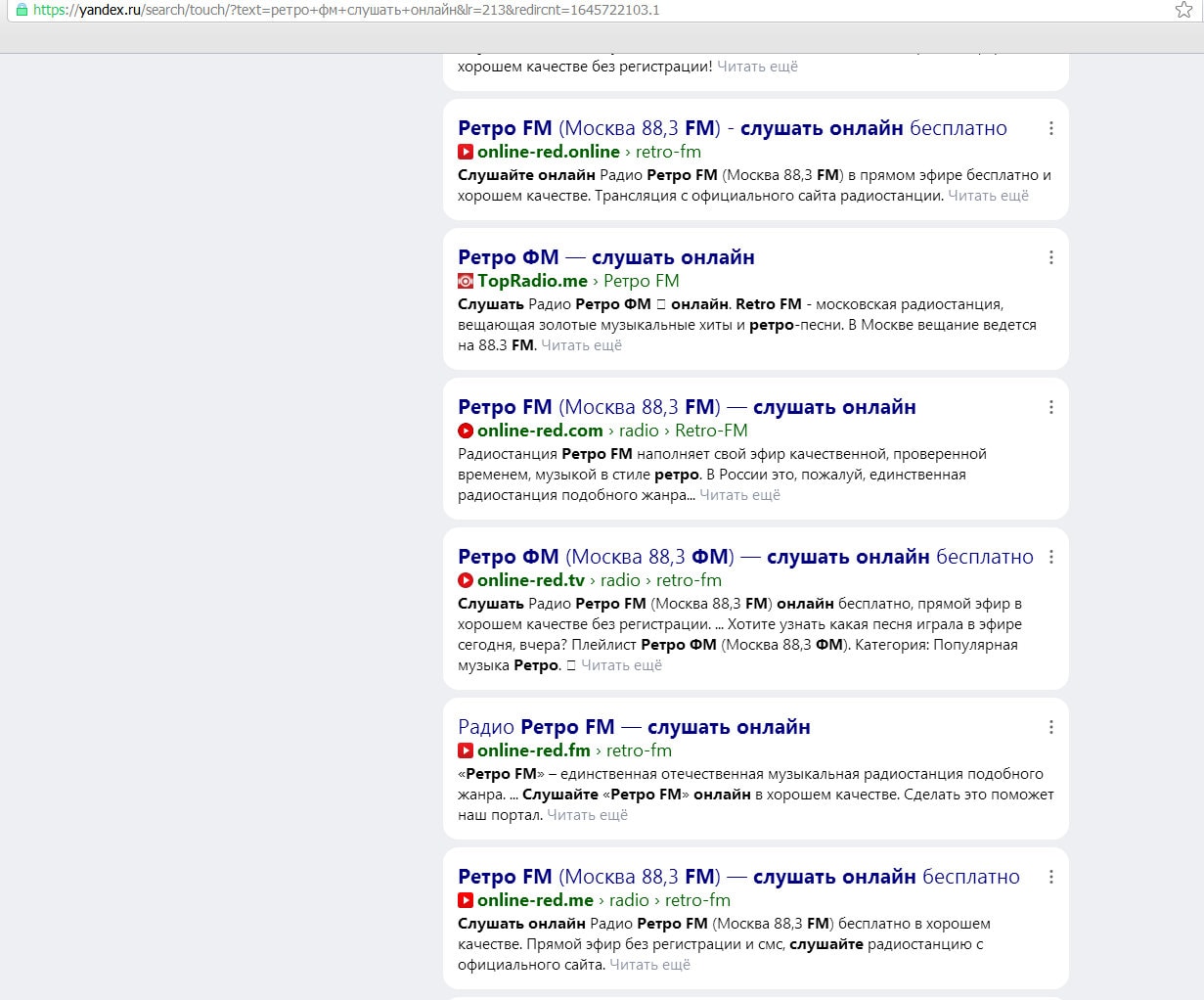Click 'radio' breadcrumb next to online-red.com
The height and width of the screenshot is (1000, 1204).
coord(639,431)
